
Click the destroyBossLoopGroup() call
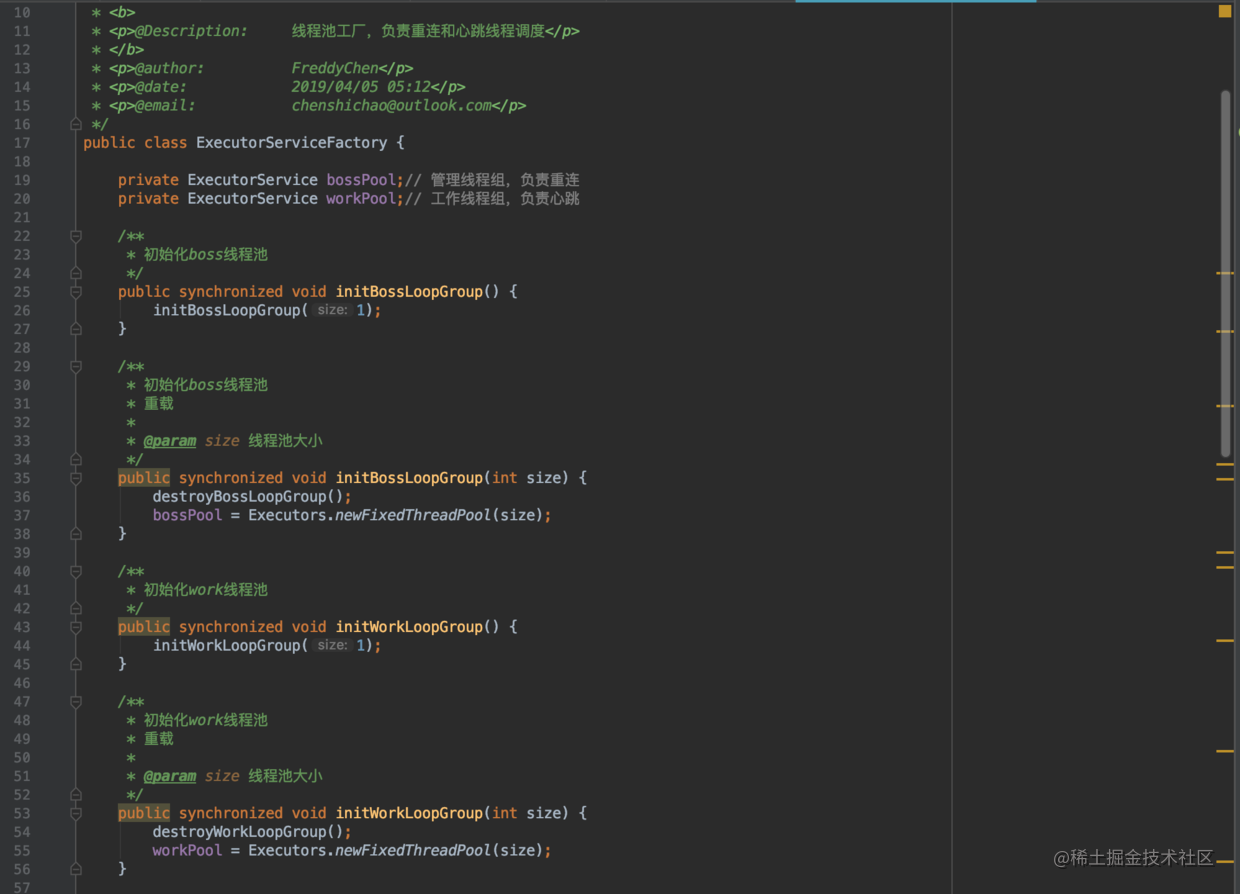tap(248, 497)
